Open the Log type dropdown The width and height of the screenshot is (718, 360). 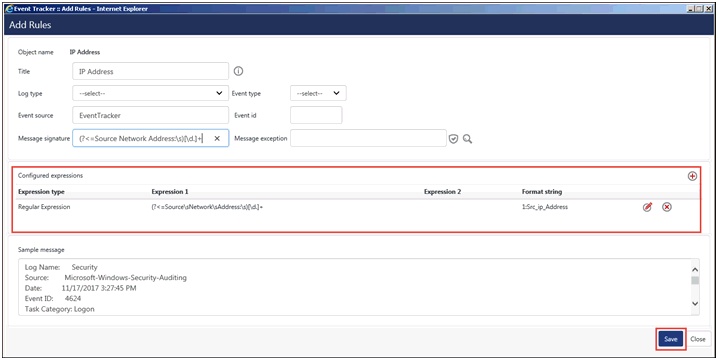pyautogui.click(x=151, y=93)
